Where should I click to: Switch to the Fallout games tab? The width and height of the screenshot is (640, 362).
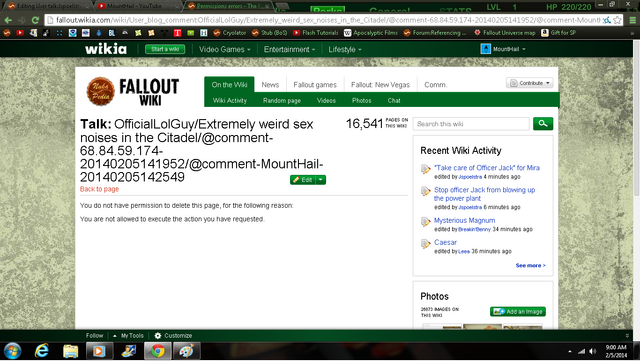point(315,85)
